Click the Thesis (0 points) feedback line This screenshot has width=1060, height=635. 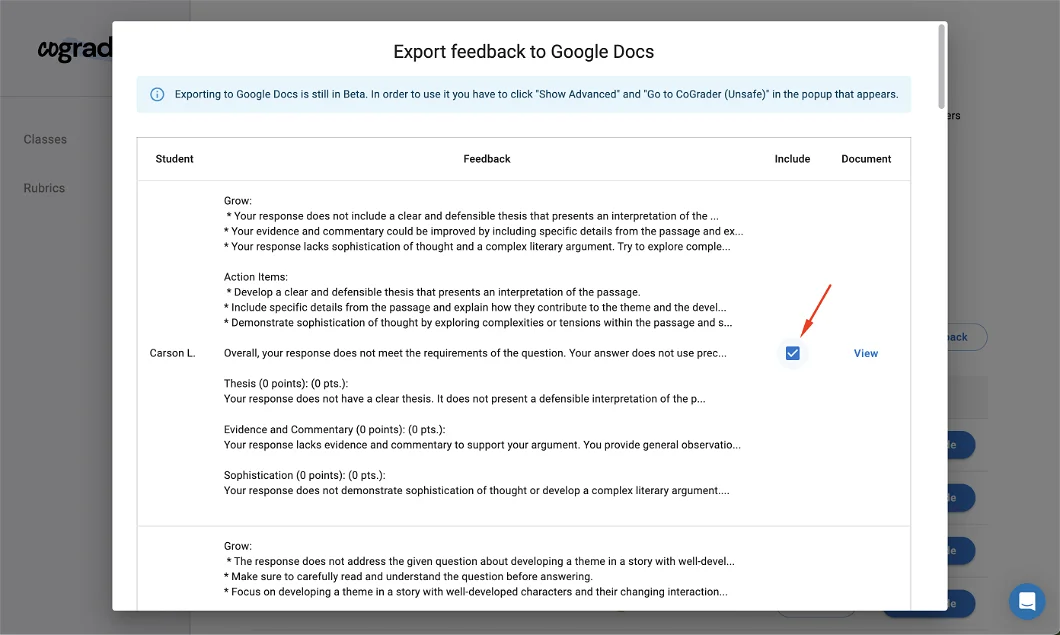click(286, 383)
